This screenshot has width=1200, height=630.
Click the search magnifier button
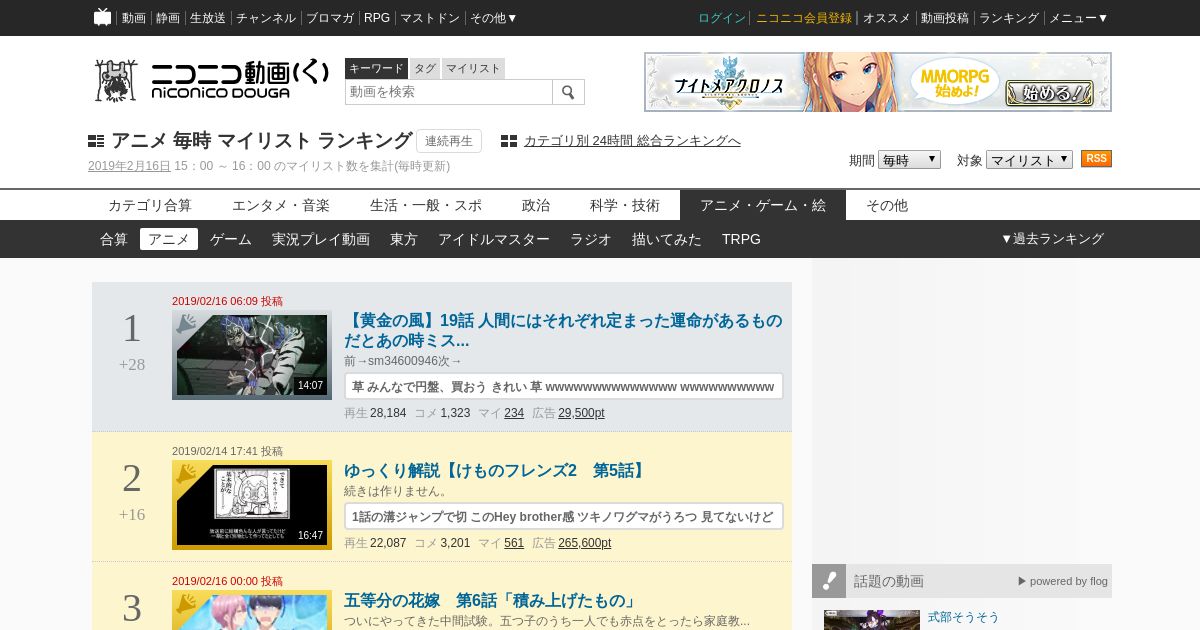tap(568, 92)
